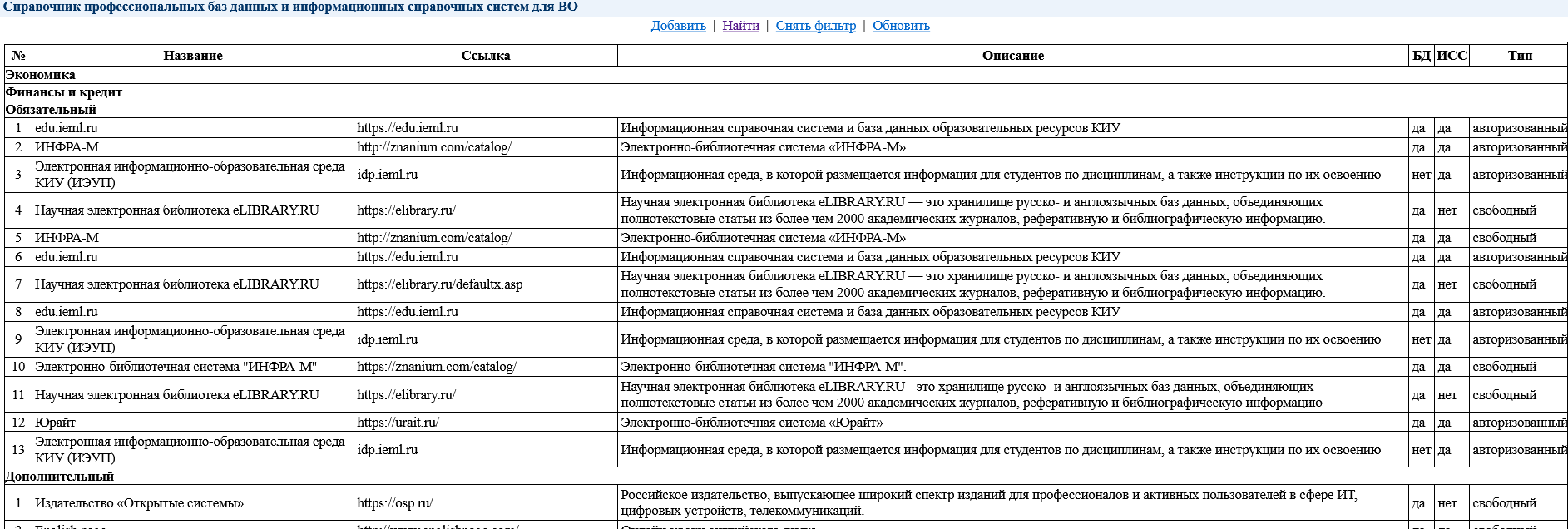Click name cell 'Электронно-библиотечная система "ИНФРА-М"' in row 10
Viewport: 1568px width, 529px height.
[x=193, y=367]
